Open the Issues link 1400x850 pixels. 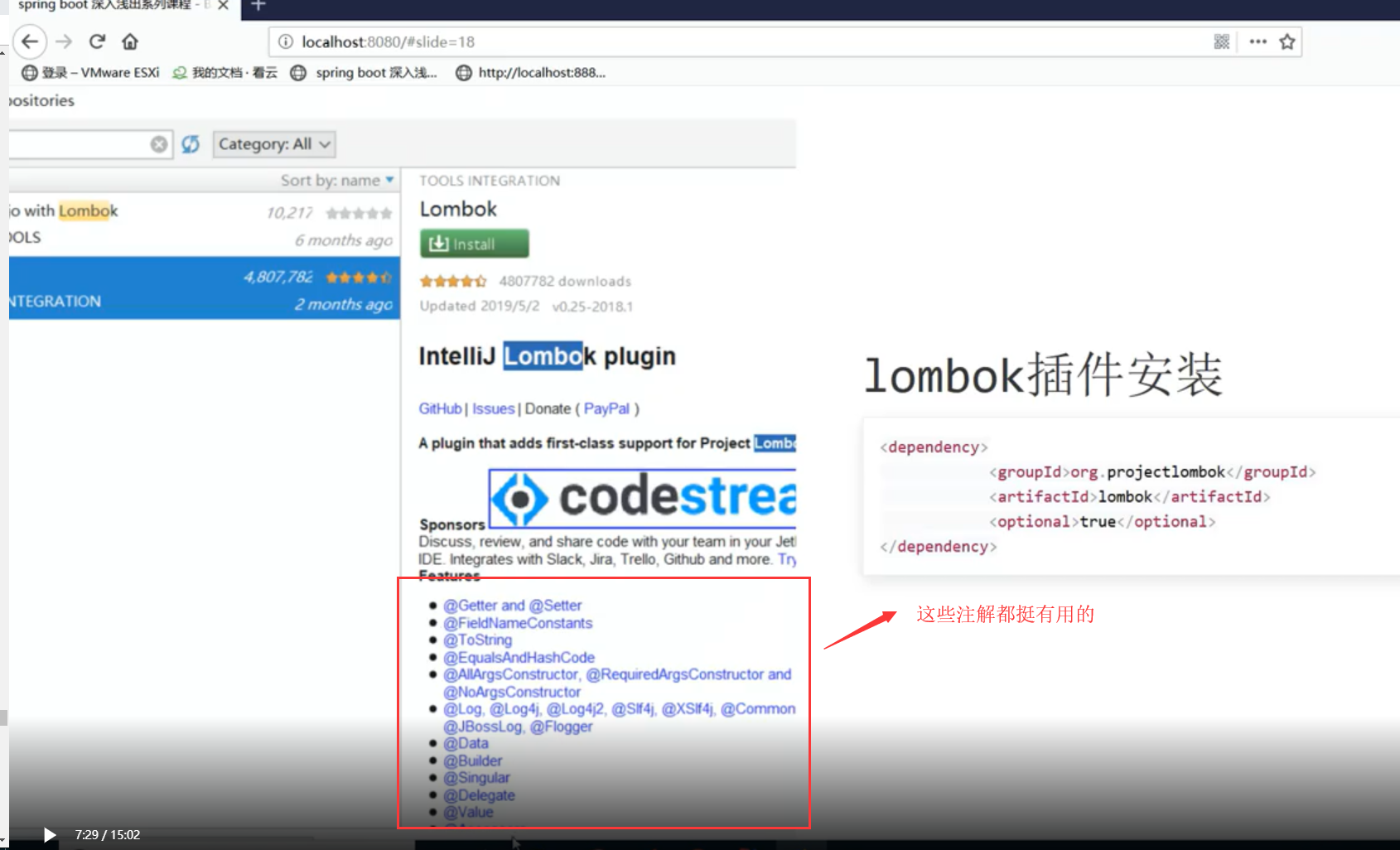click(493, 408)
